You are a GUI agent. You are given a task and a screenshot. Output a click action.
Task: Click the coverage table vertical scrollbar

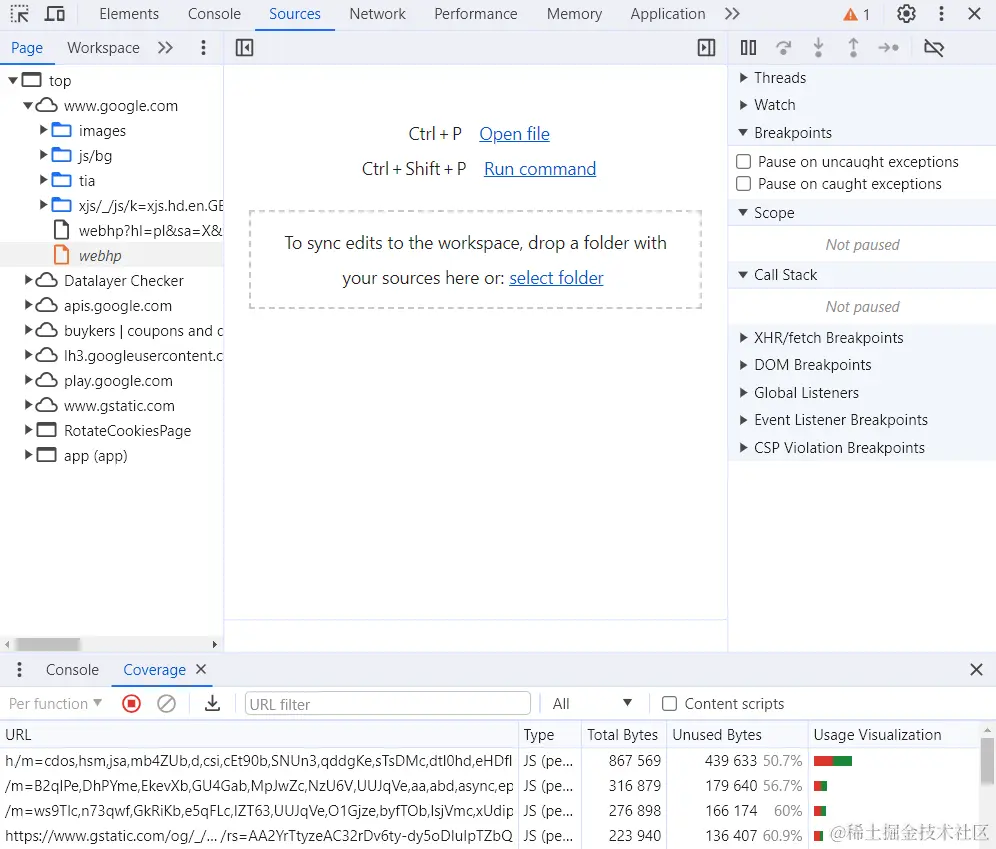[x=987, y=762]
